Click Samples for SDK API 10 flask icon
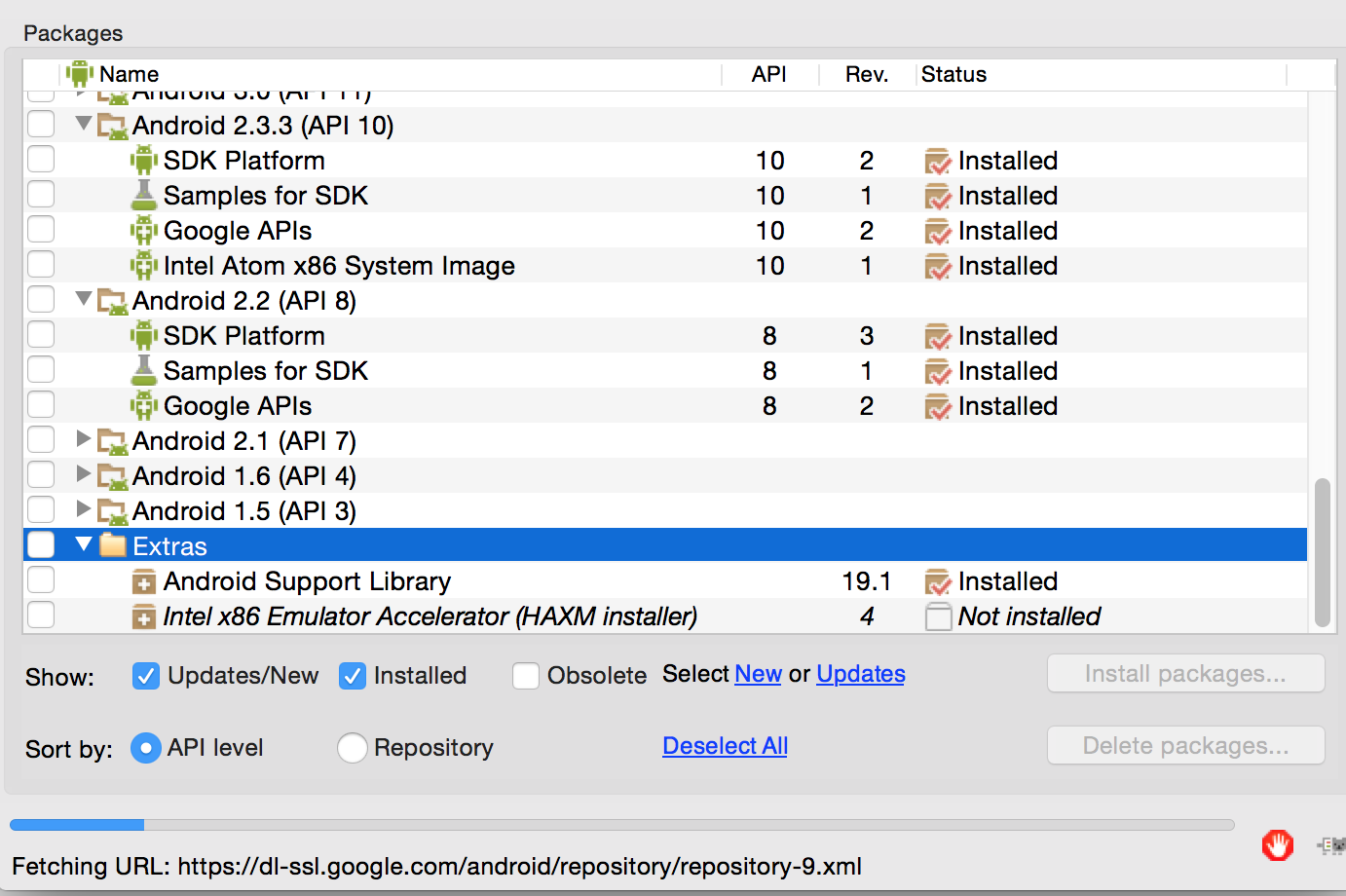The image size is (1346, 896). coord(144,195)
